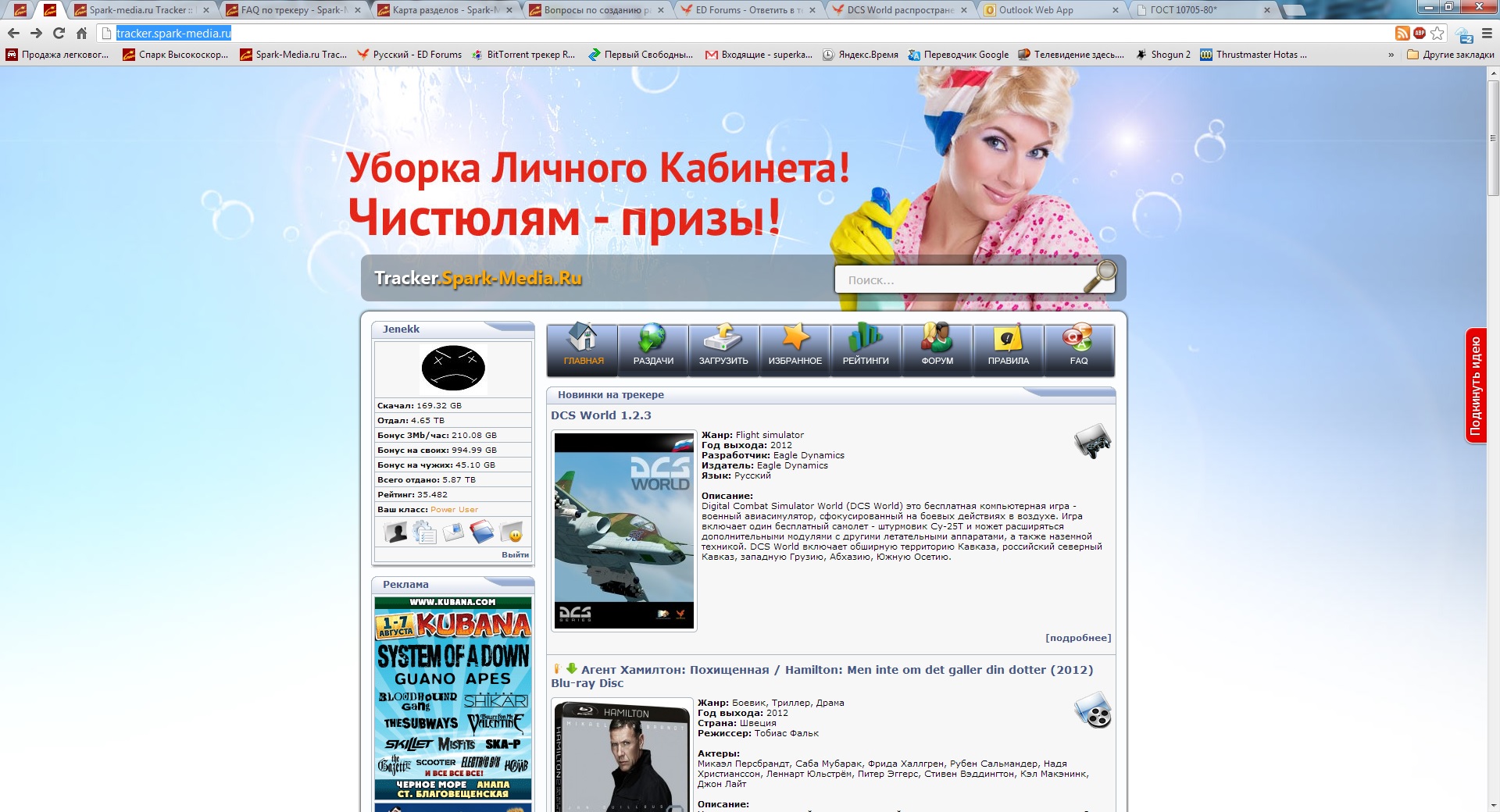Open Русский - ED Forums bookmark
The height and width of the screenshot is (812, 1500).
409,55
